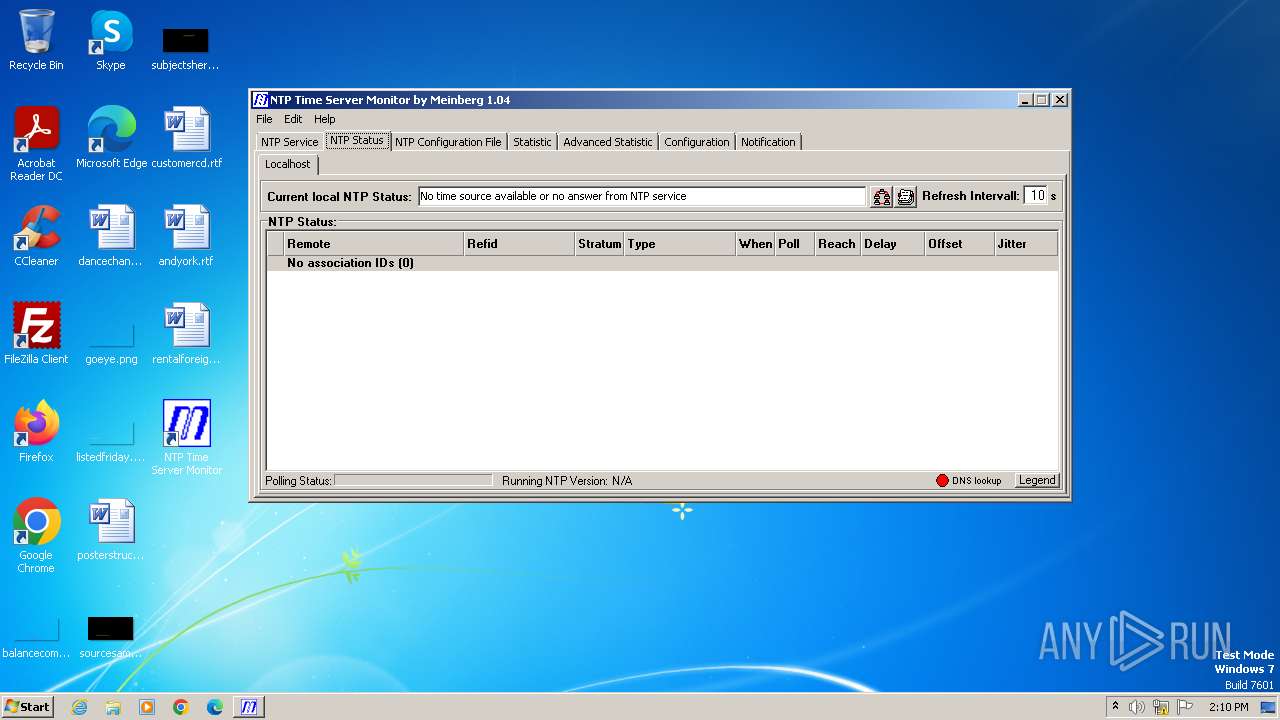
Task: Click NTP Monitor taskbar button
Action: 249,707
